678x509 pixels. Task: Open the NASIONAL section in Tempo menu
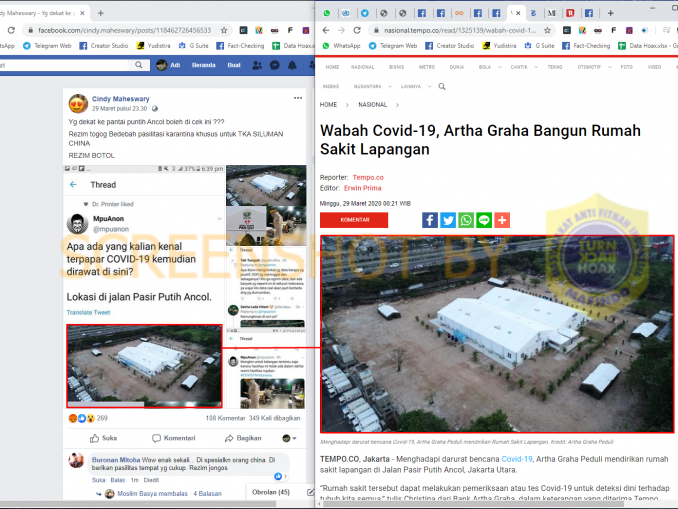(x=362, y=67)
